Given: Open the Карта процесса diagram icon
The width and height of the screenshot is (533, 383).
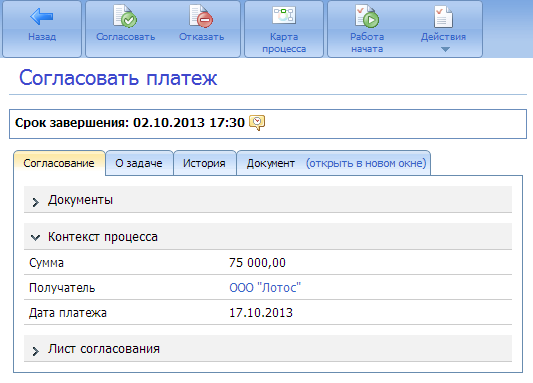Looking at the screenshot, I should point(284,15).
